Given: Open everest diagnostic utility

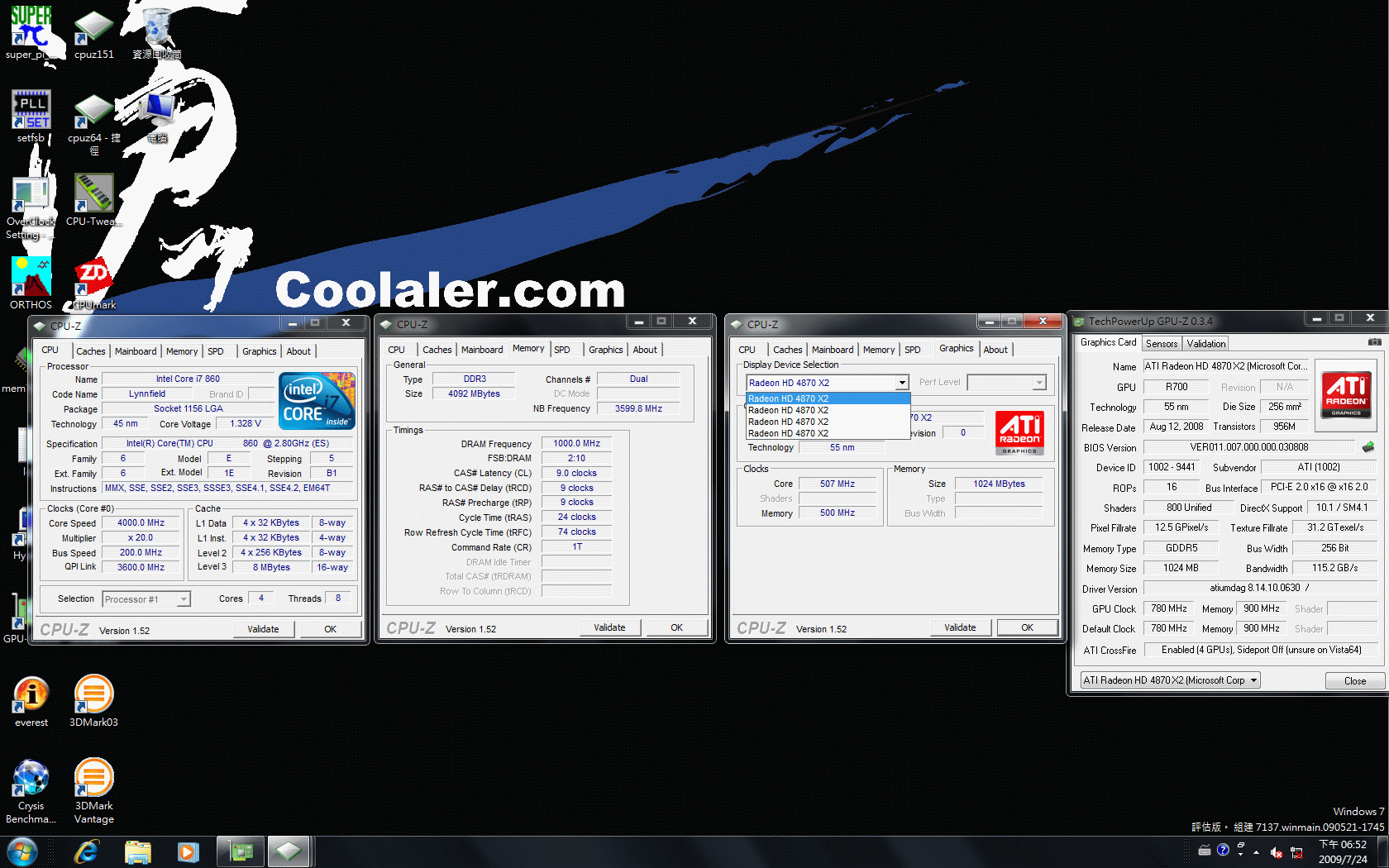Looking at the screenshot, I should point(31,694).
